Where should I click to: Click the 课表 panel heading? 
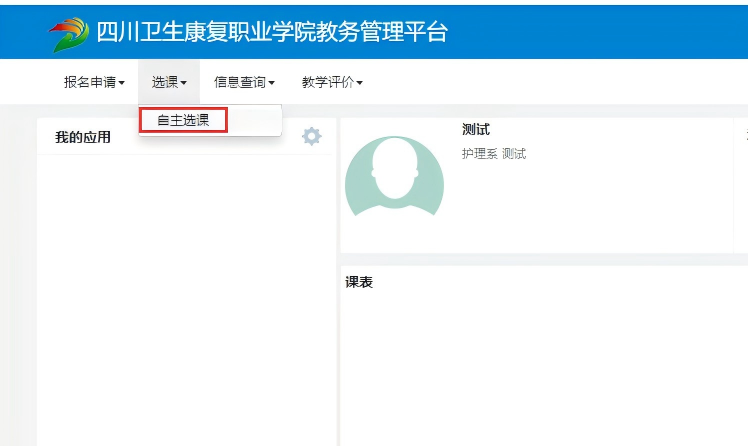(x=359, y=283)
